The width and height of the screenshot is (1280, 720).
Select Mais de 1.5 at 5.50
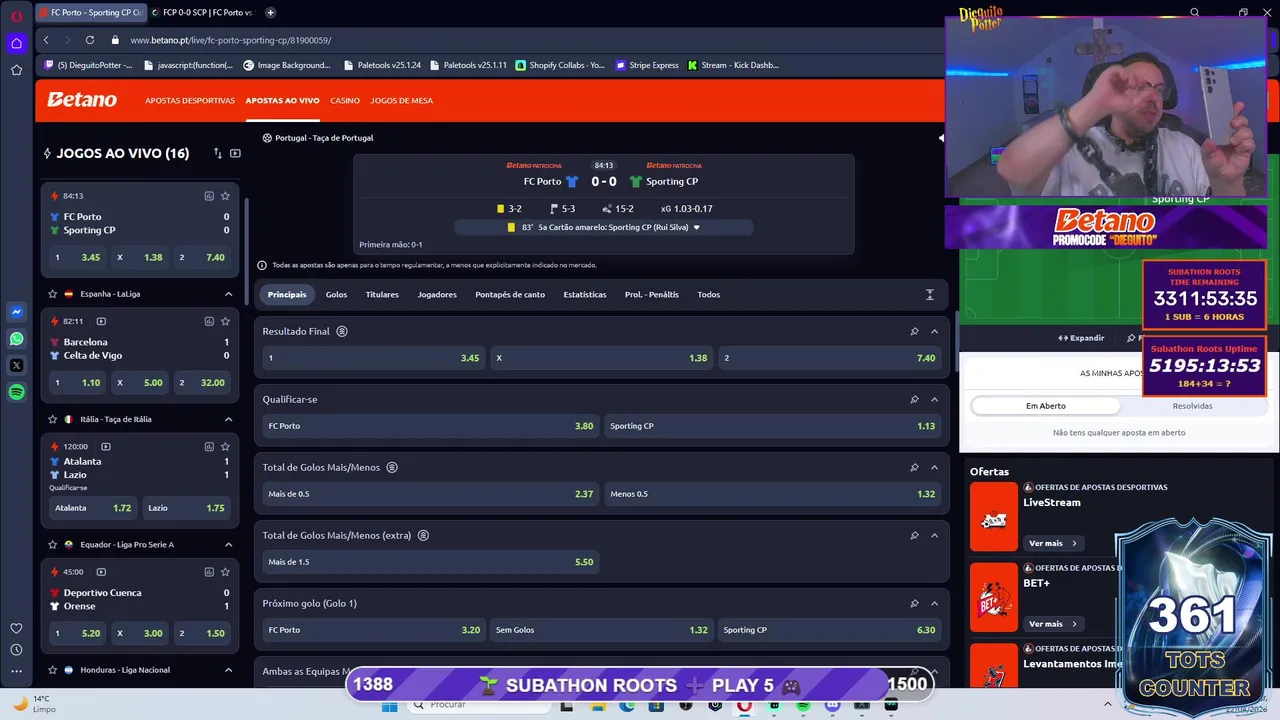click(x=430, y=562)
